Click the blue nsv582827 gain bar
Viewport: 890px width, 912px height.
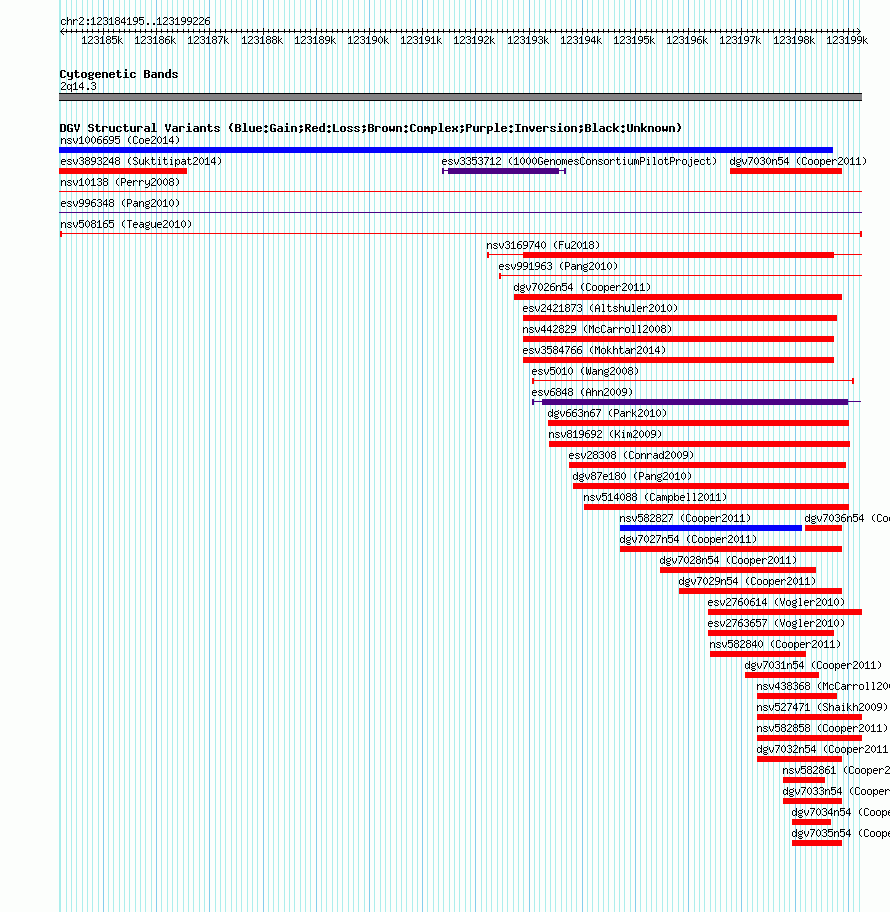(711, 528)
